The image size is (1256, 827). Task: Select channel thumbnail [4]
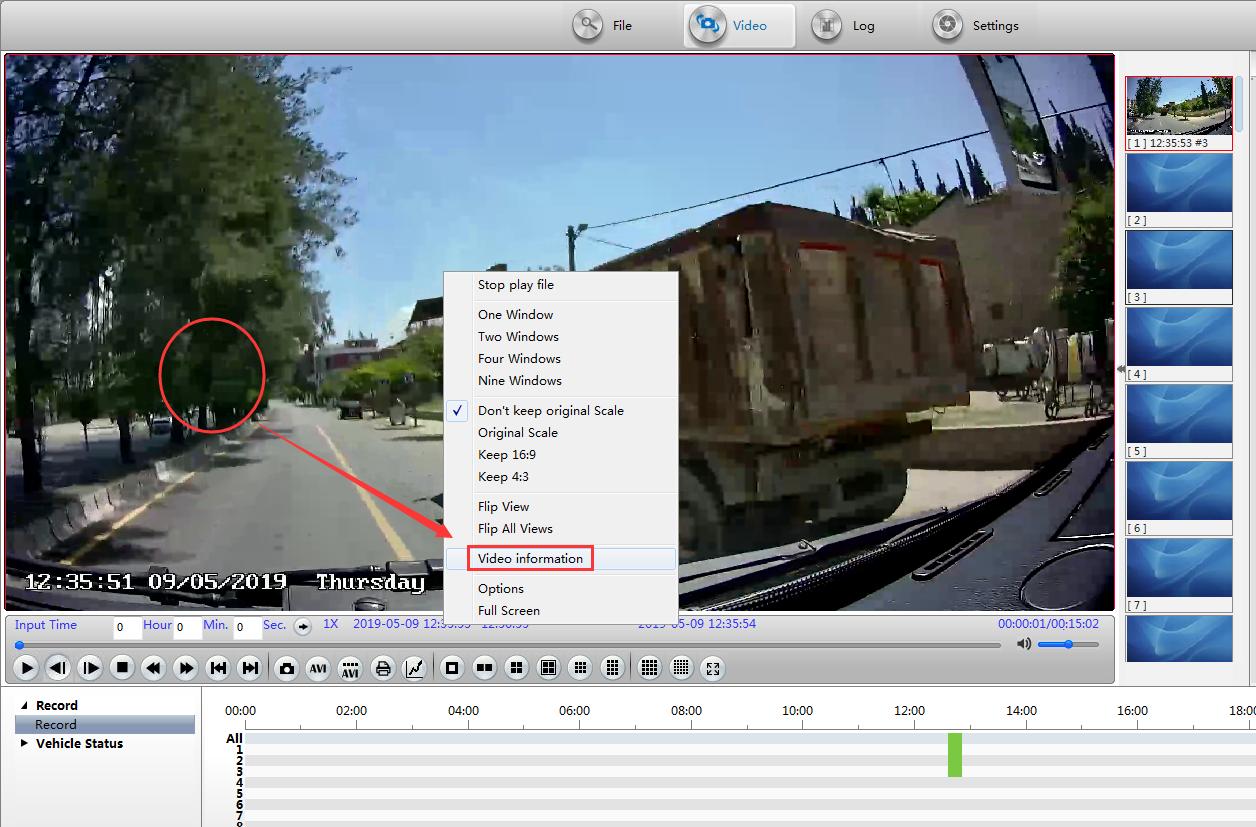coord(1179,344)
